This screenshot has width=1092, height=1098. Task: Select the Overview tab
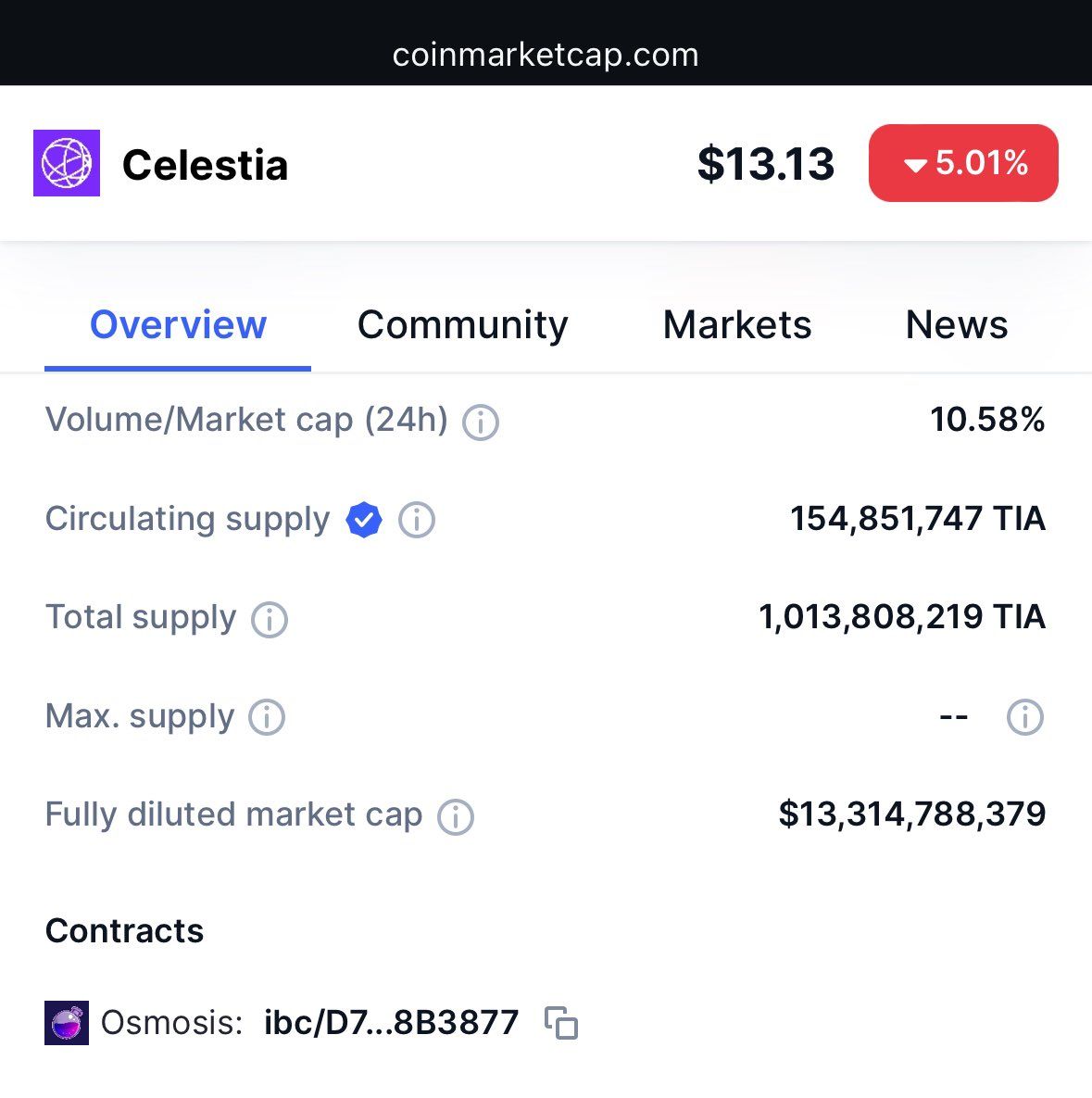pyautogui.click(x=178, y=325)
